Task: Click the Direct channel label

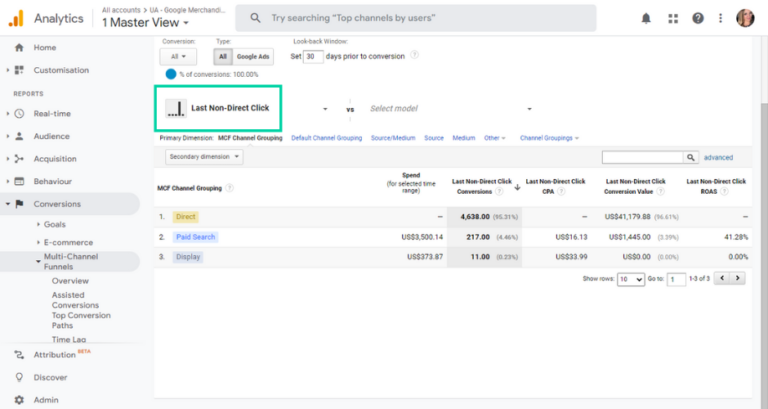Action: coord(186,217)
